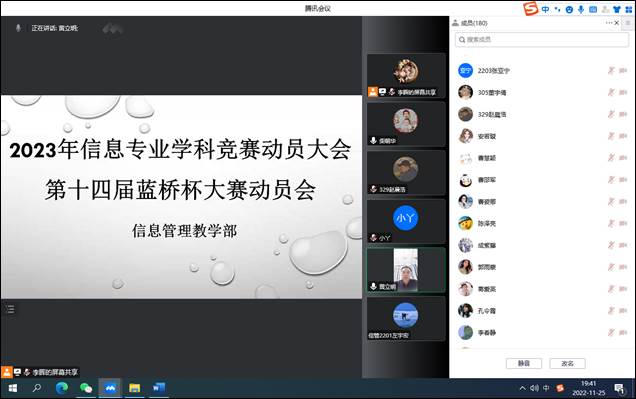
Task: Open Microsoft Edge from the taskbar
Action: pyautogui.click(x=62, y=388)
